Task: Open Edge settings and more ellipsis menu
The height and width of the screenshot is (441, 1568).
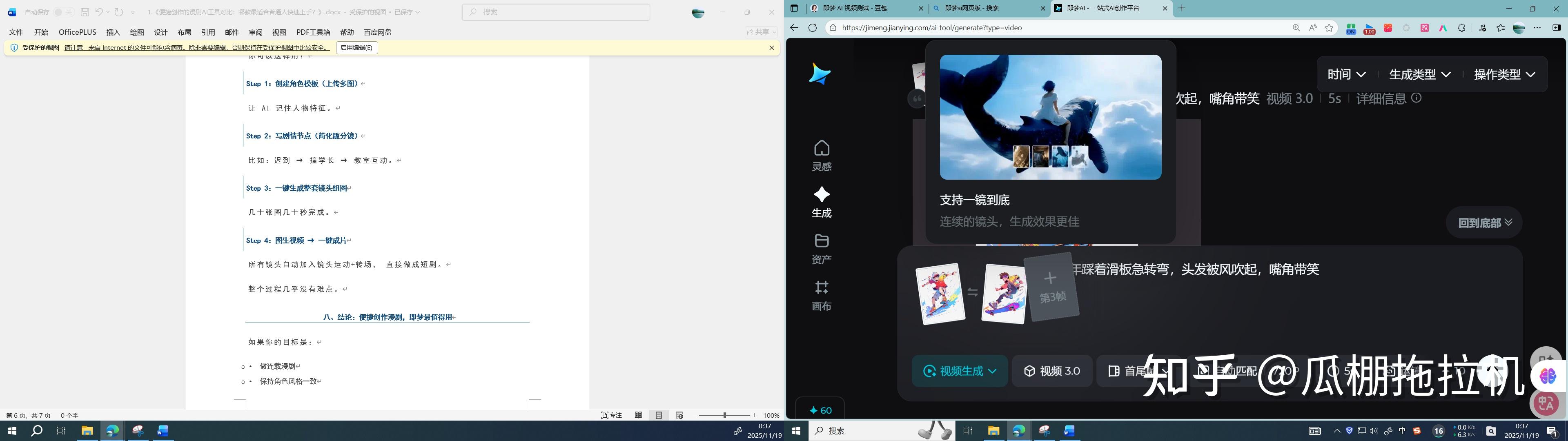Action: click(1537, 27)
